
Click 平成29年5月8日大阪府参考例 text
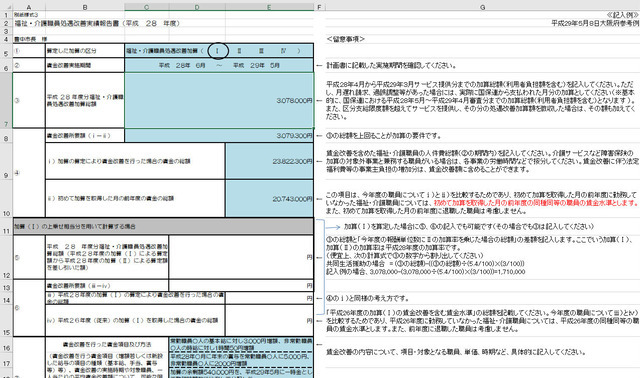595,23
